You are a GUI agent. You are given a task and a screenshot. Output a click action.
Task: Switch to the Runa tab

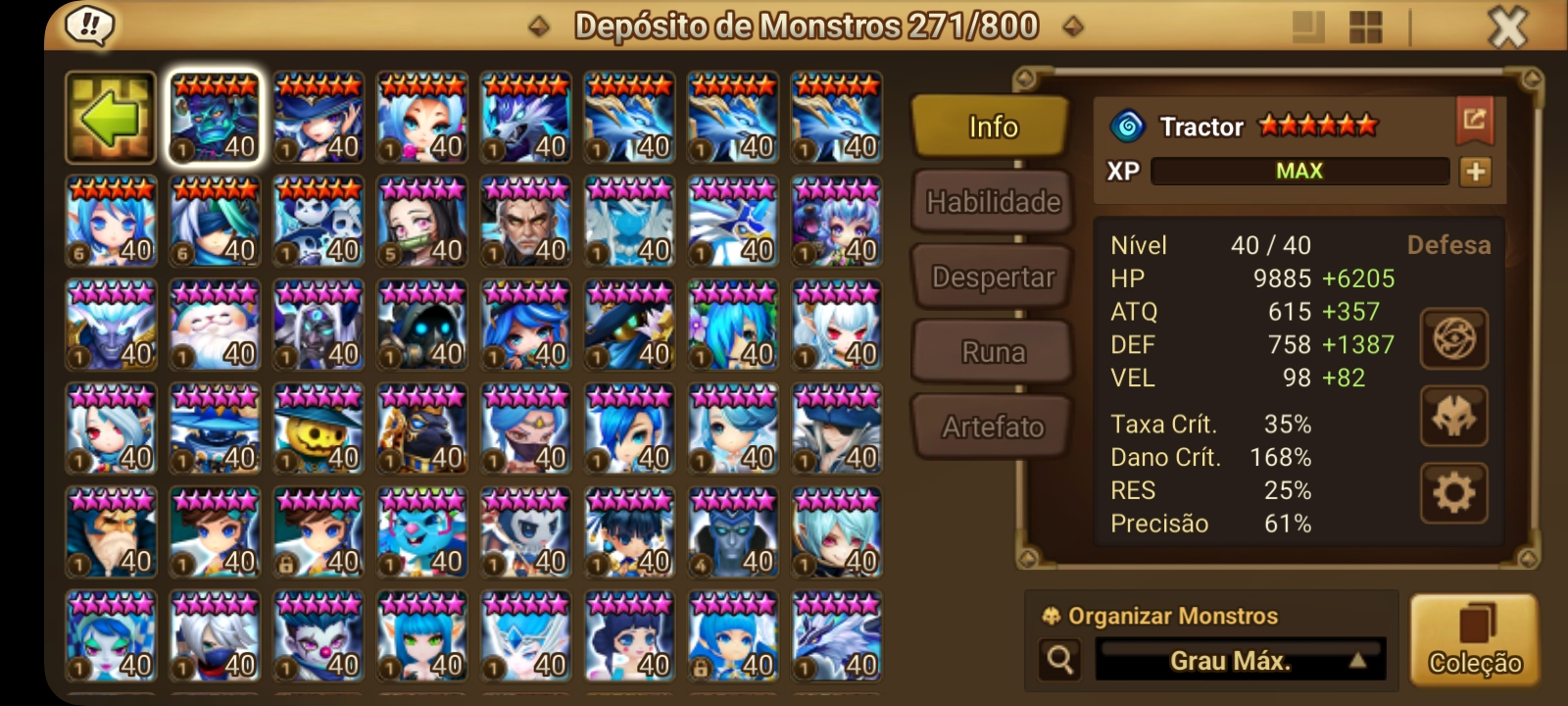993,352
